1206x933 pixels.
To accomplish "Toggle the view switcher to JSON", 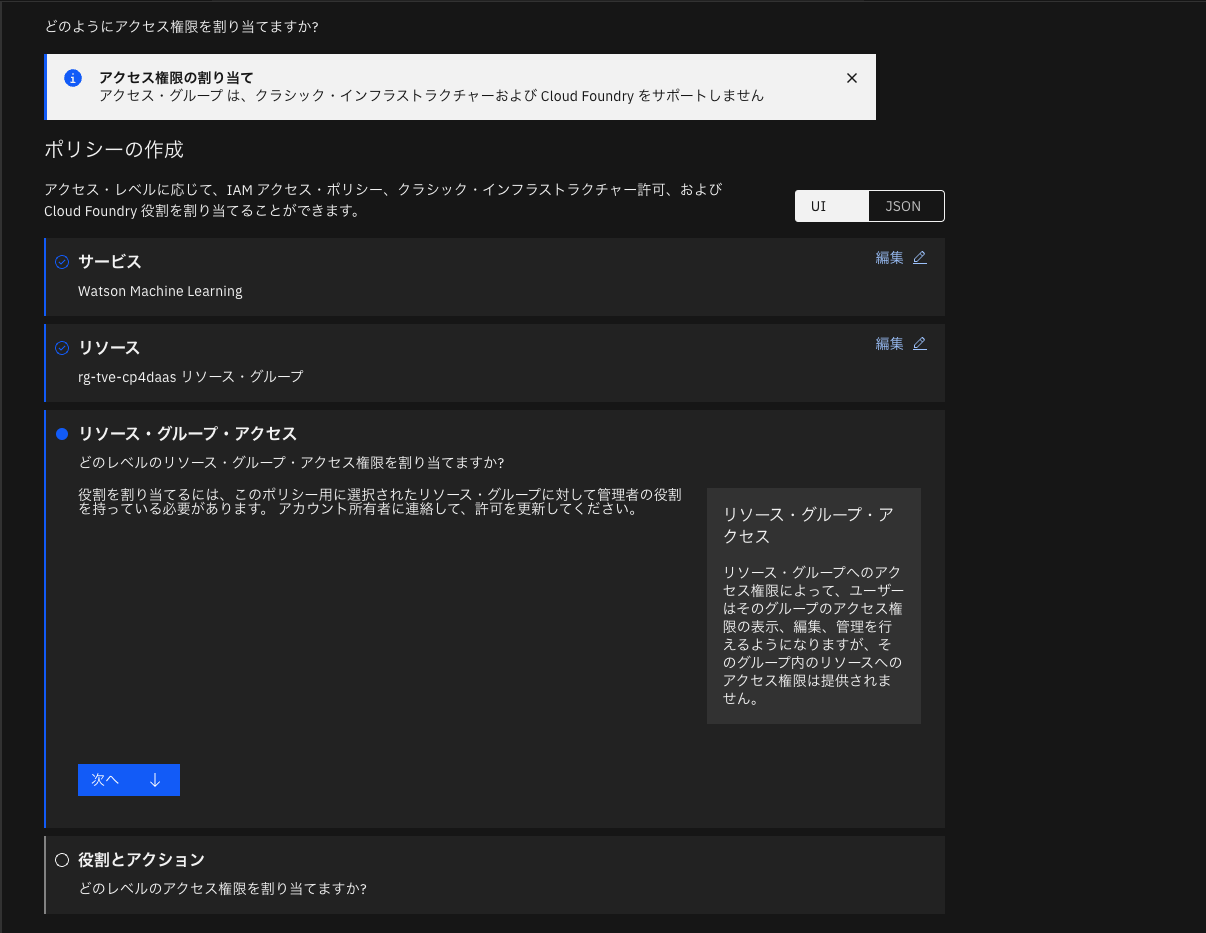I will (x=905, y=205).
